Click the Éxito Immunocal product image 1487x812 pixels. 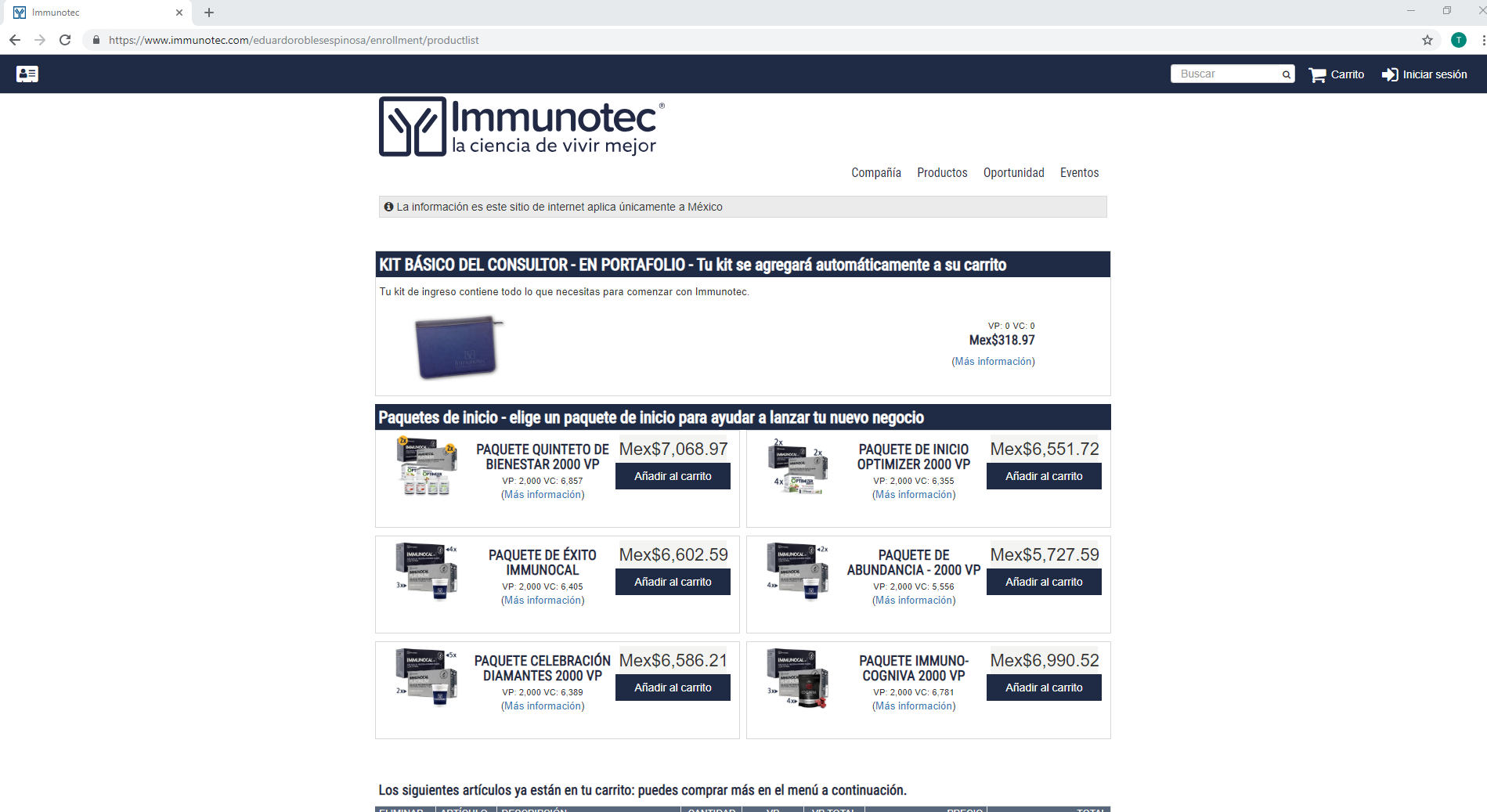point(426,572)
